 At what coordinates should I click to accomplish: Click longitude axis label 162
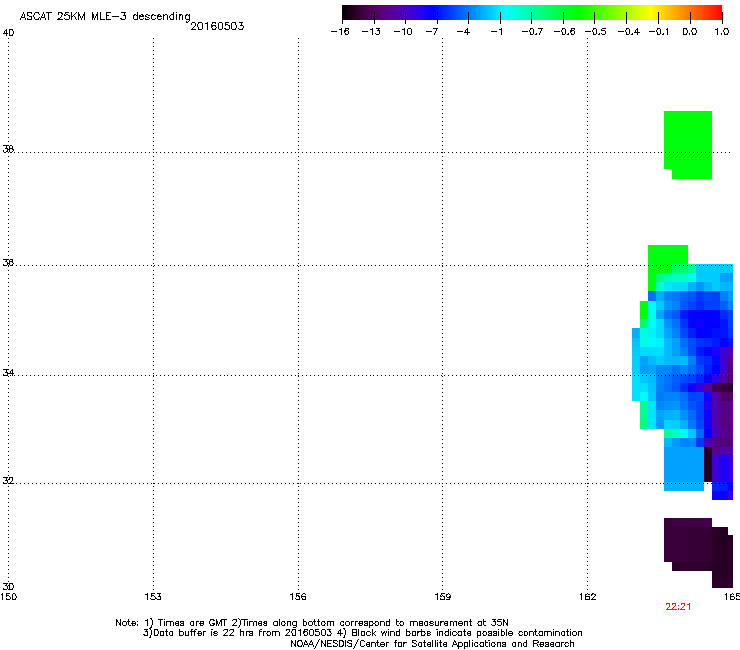(x=588, y=597)
